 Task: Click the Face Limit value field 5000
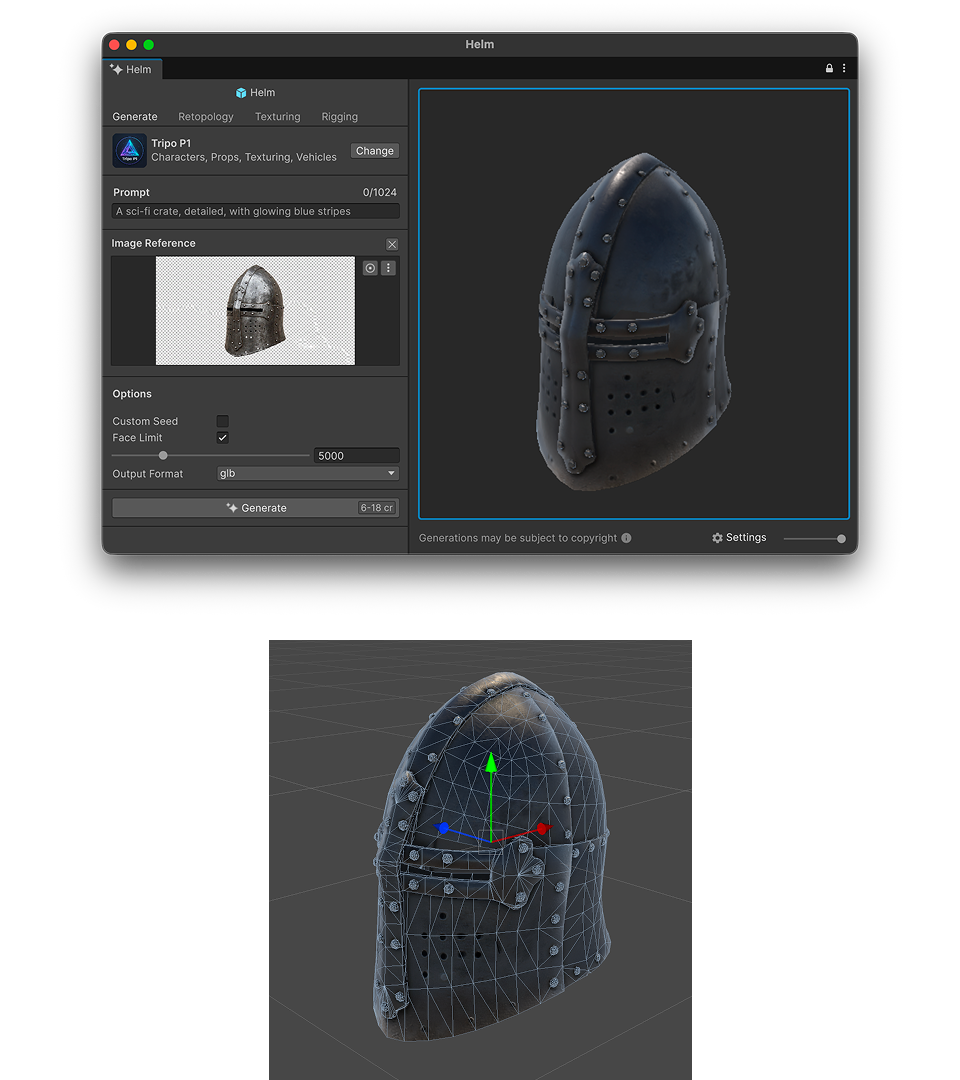click(x=357, y=455)
